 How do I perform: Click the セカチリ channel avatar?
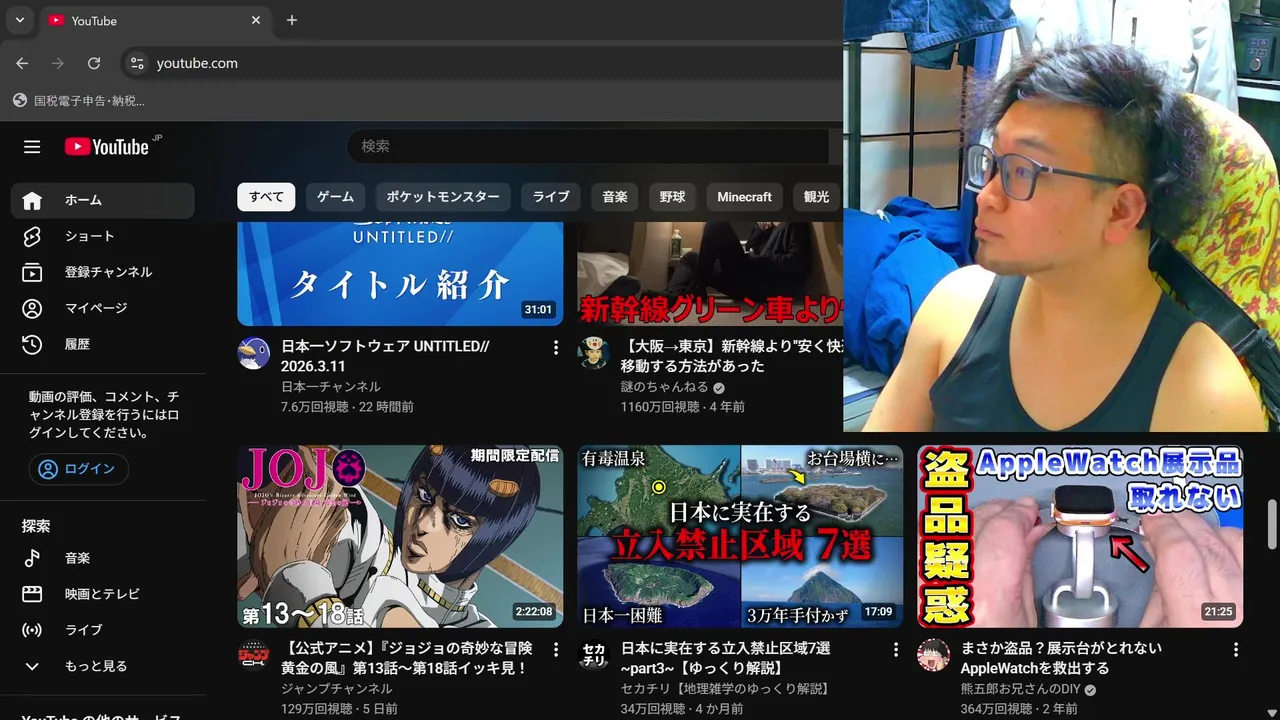pyautogui.click(x=594, y=655)
